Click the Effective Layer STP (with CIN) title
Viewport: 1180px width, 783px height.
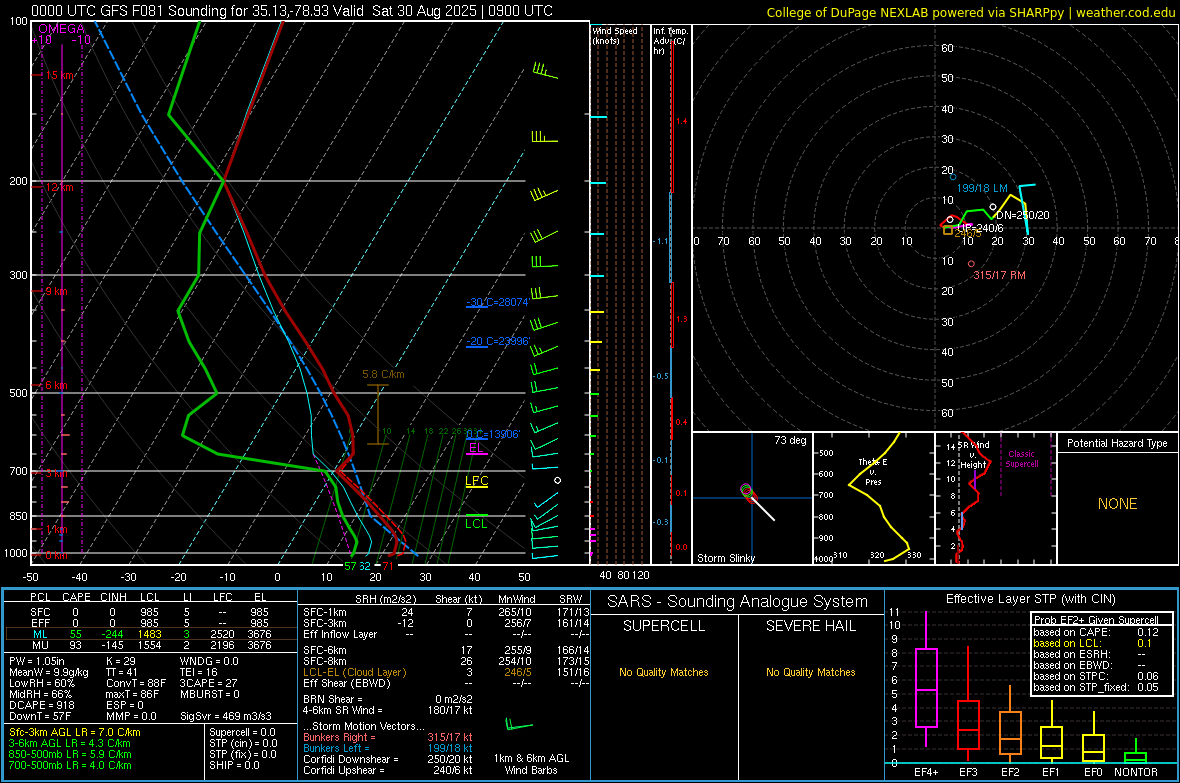tap(1031, 599)
